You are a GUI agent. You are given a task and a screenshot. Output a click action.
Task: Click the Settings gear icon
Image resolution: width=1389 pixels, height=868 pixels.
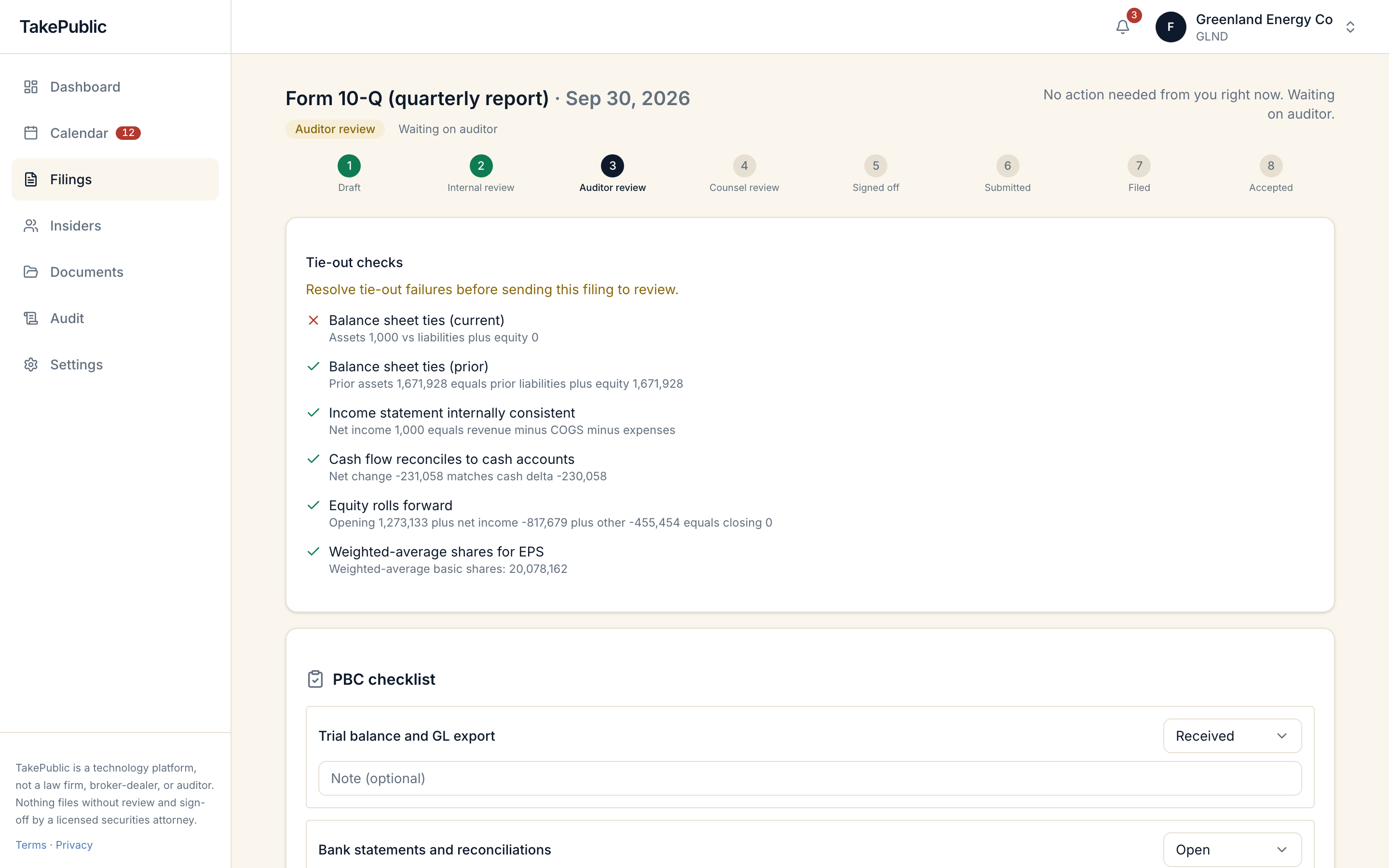(x=31, y=365)
